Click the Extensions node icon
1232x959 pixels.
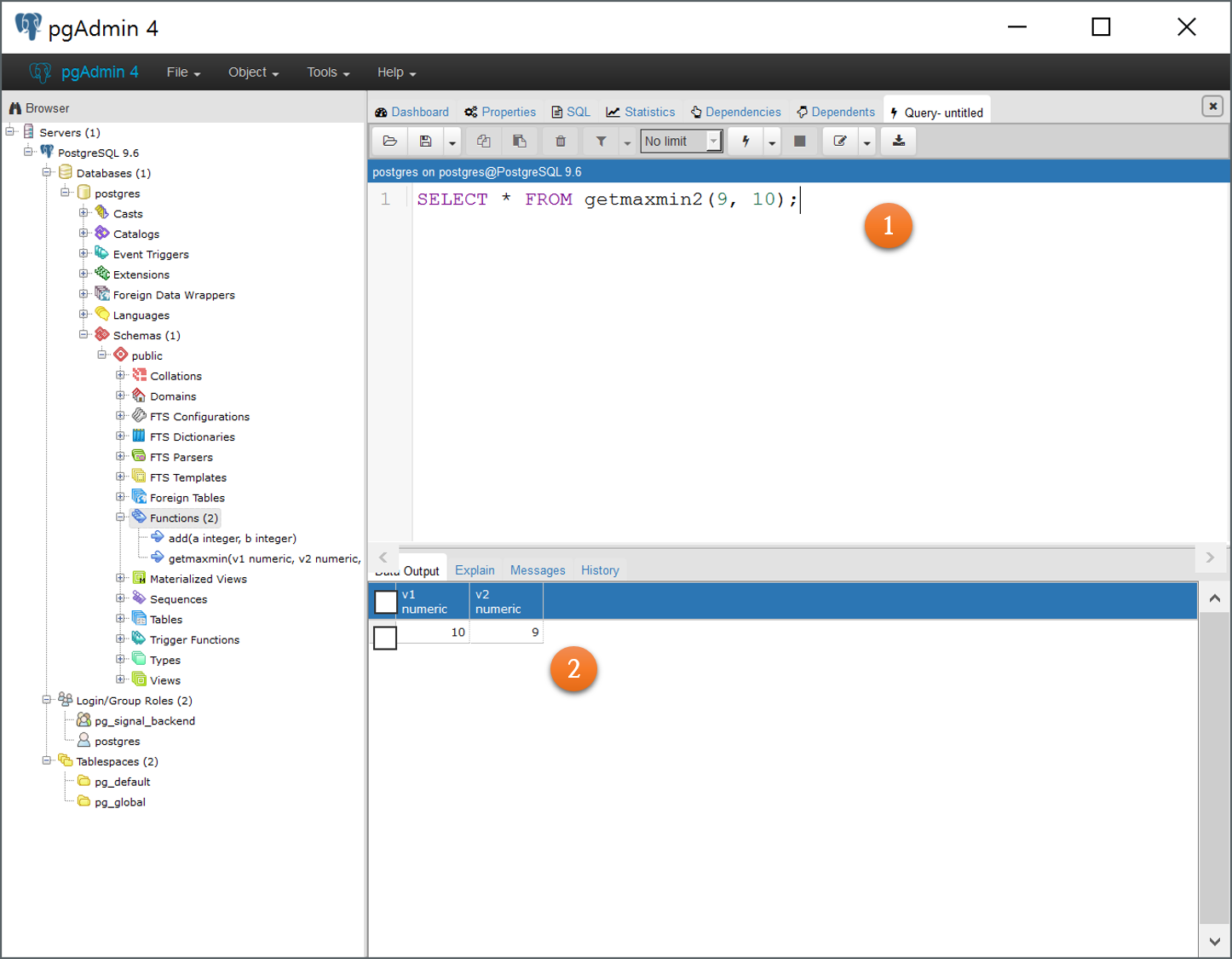(x=102, y=274)
